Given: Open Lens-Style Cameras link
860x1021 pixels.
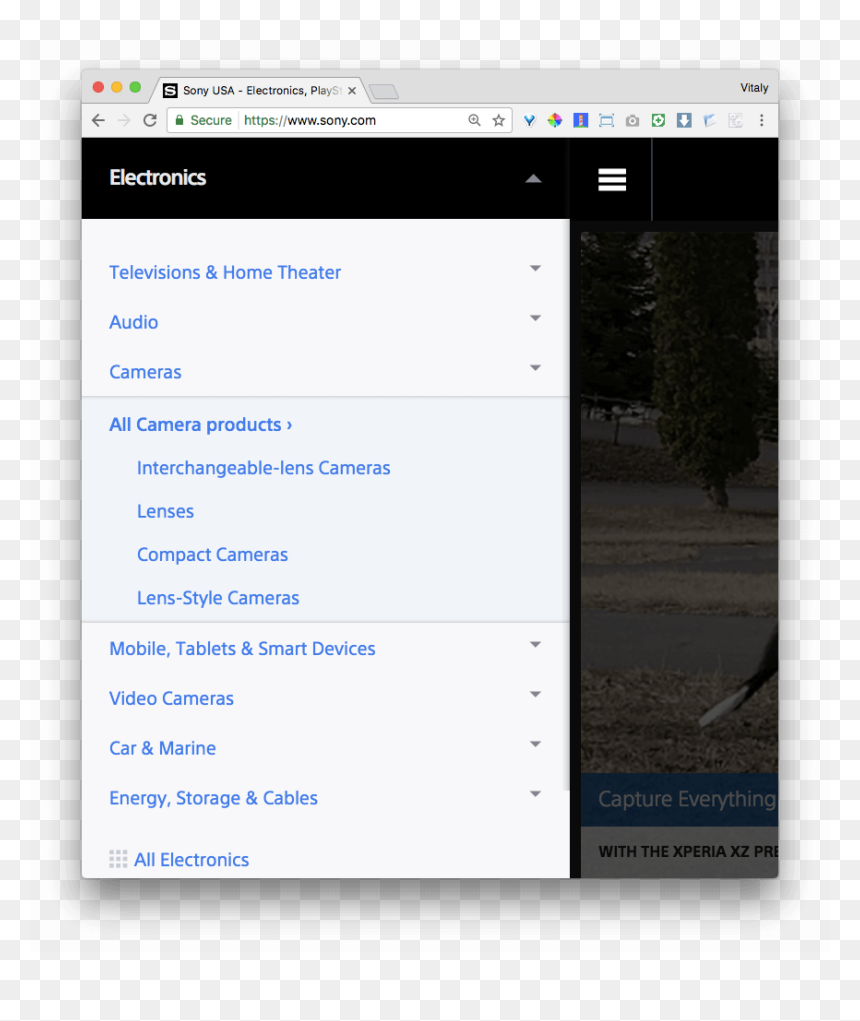Looking at the screenshot, I should coord(218,598).
